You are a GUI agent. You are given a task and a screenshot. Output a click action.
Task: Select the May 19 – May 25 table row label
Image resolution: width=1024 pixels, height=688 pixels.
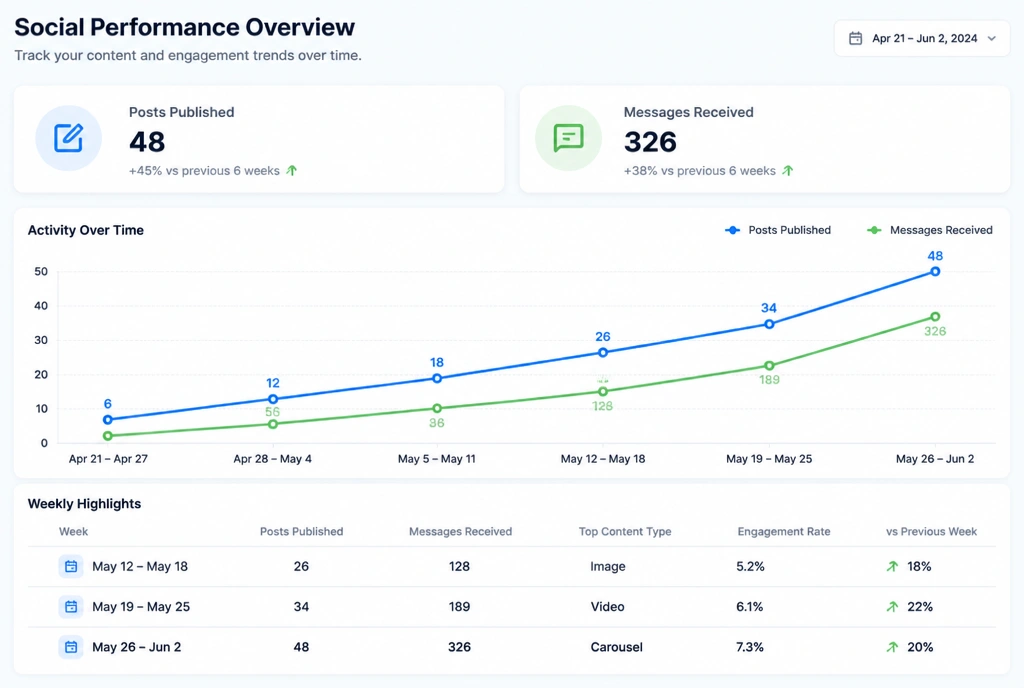141,606
